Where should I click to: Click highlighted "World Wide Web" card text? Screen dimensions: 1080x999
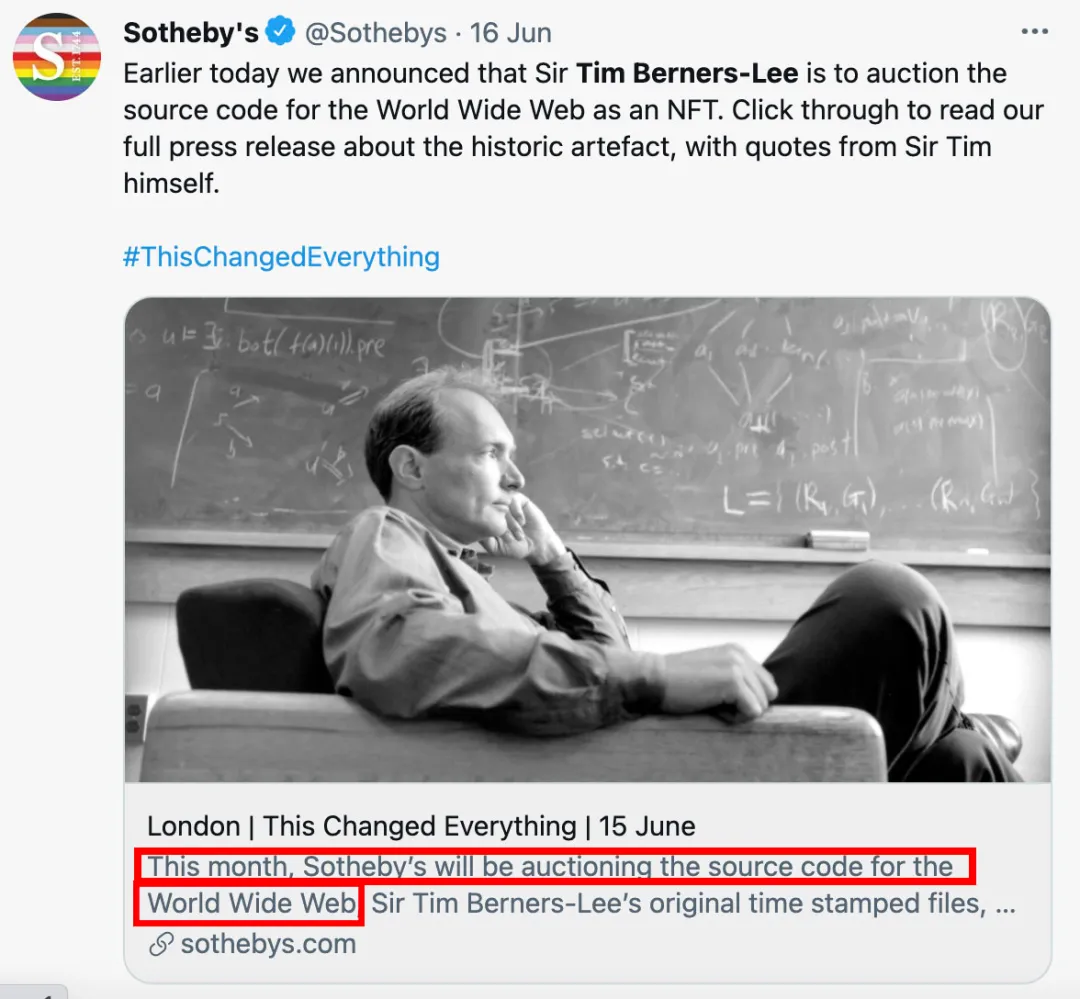[252, 904]
